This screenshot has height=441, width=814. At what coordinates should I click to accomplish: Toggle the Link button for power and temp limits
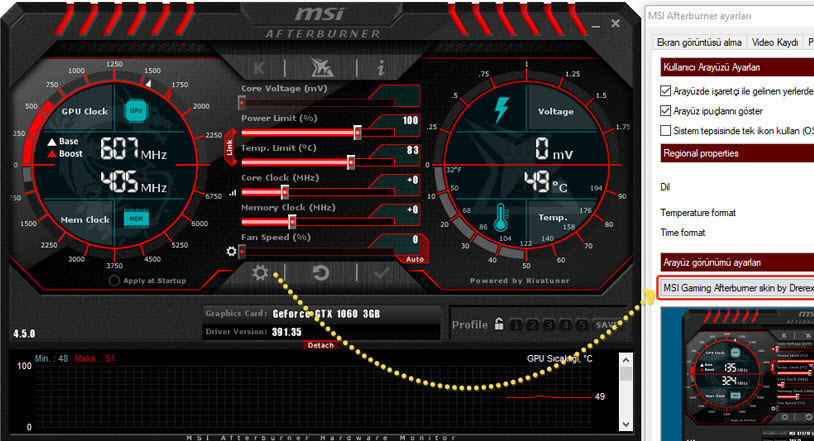(x=229, y=147)
